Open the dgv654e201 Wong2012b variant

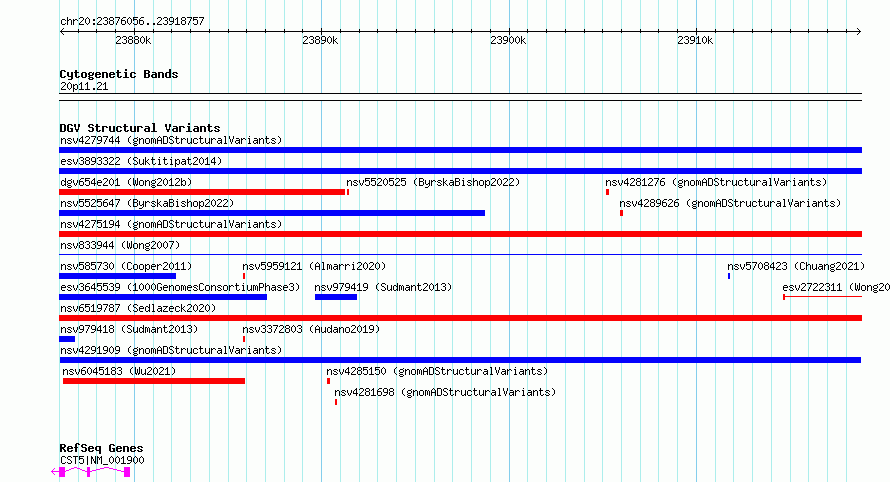[126, 182]
